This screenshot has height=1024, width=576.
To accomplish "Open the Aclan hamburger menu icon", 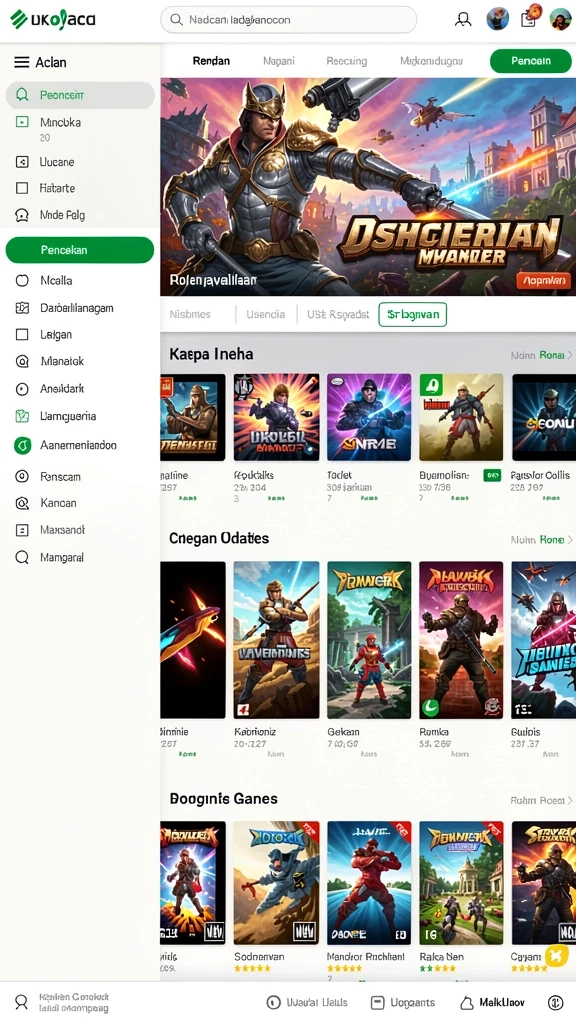I will coord(22,63).
